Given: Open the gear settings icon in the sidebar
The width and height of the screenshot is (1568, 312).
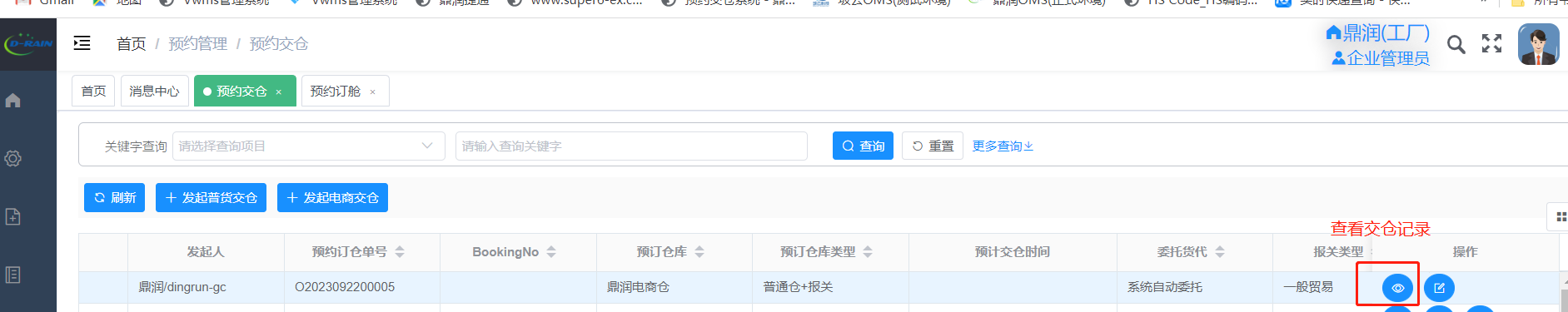Looking at the screenshot, I should click(x=12, y=158).
